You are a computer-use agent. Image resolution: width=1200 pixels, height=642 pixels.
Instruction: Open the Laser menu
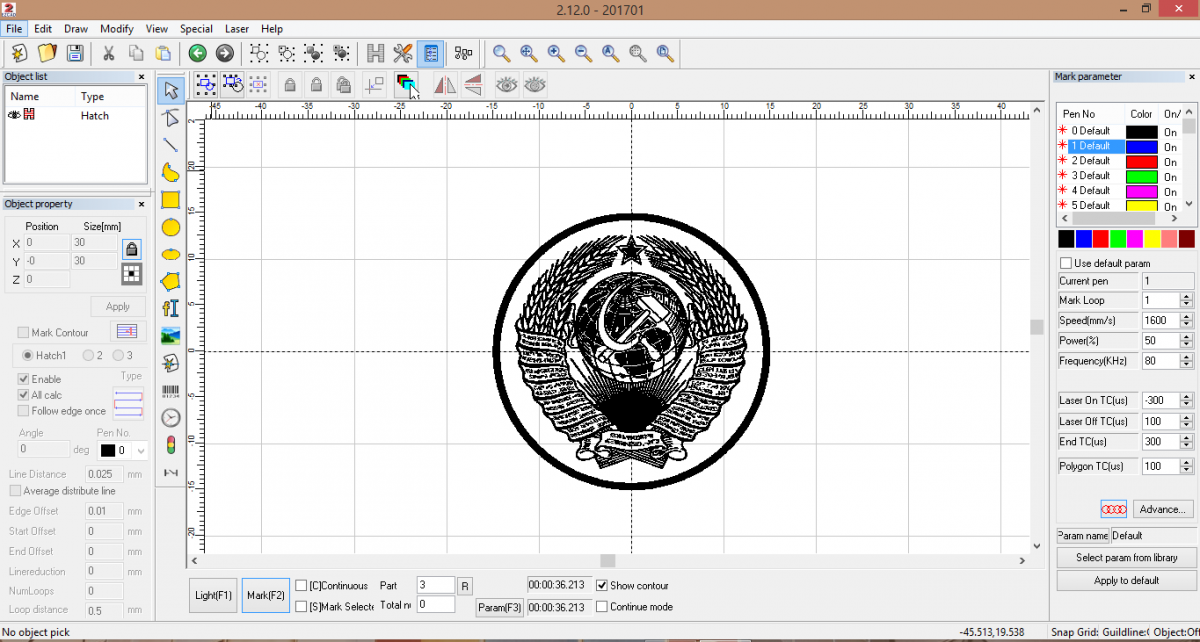237,29
